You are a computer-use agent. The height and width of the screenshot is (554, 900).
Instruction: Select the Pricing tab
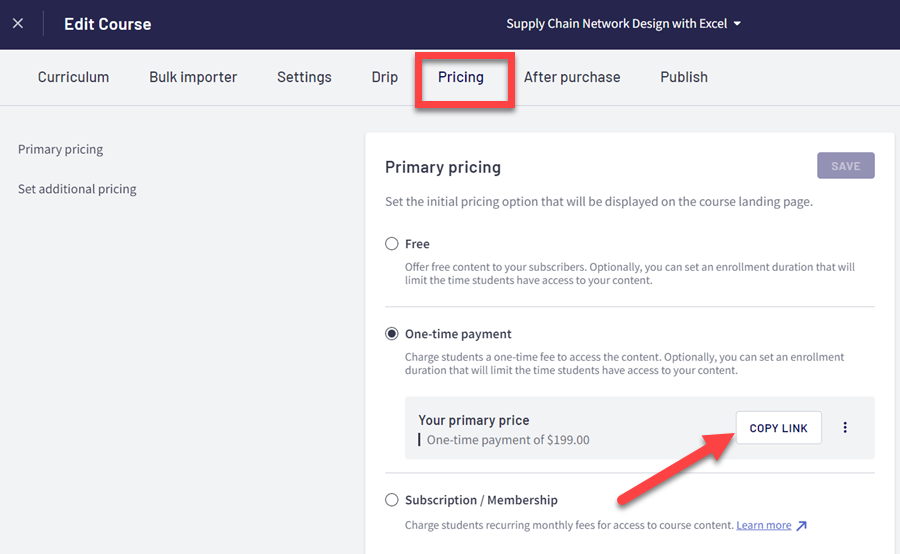point(461,77)
